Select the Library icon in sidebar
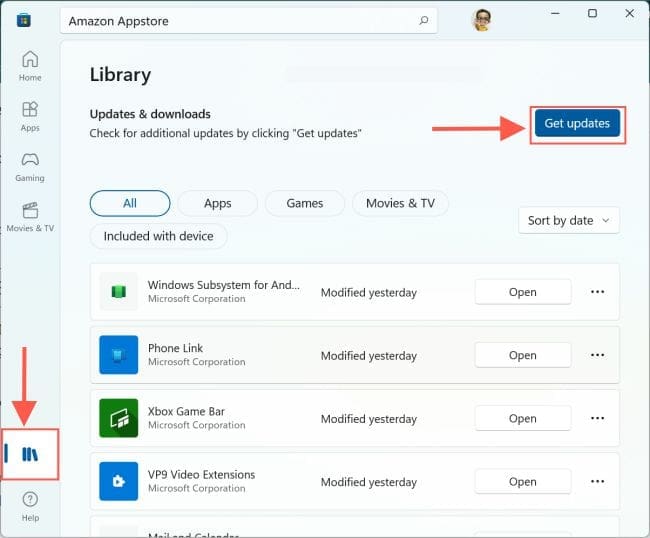The height and width of the screenshot is (538, 650). [30, 454]
